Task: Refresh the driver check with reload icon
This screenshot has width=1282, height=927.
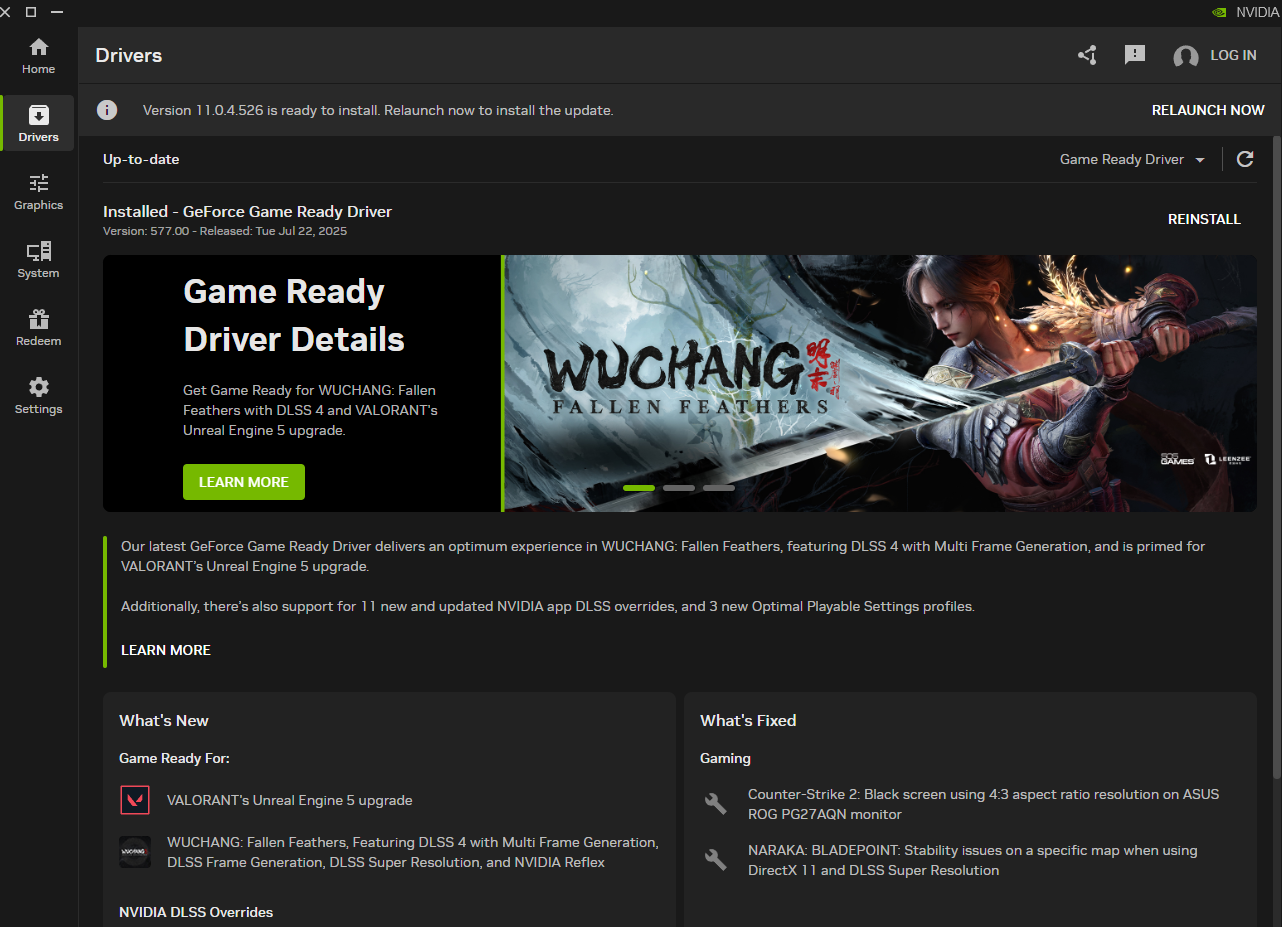Action: tap(1245, 159)
